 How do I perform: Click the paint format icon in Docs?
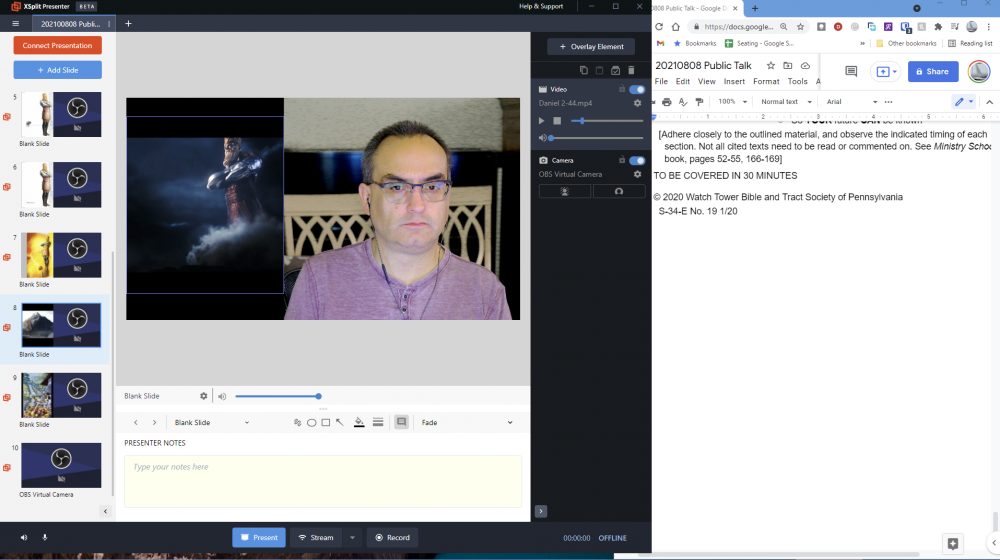point(700,102)
